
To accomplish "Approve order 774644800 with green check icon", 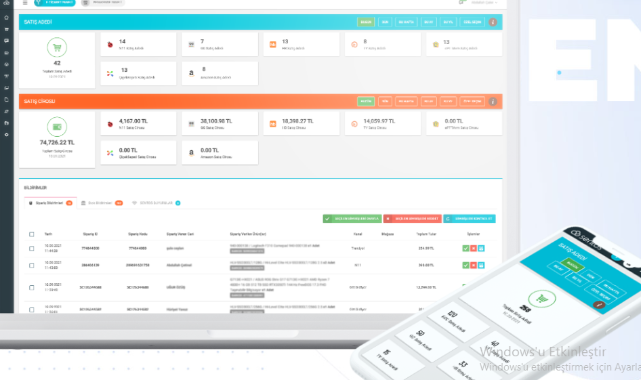I will point(466,248).
